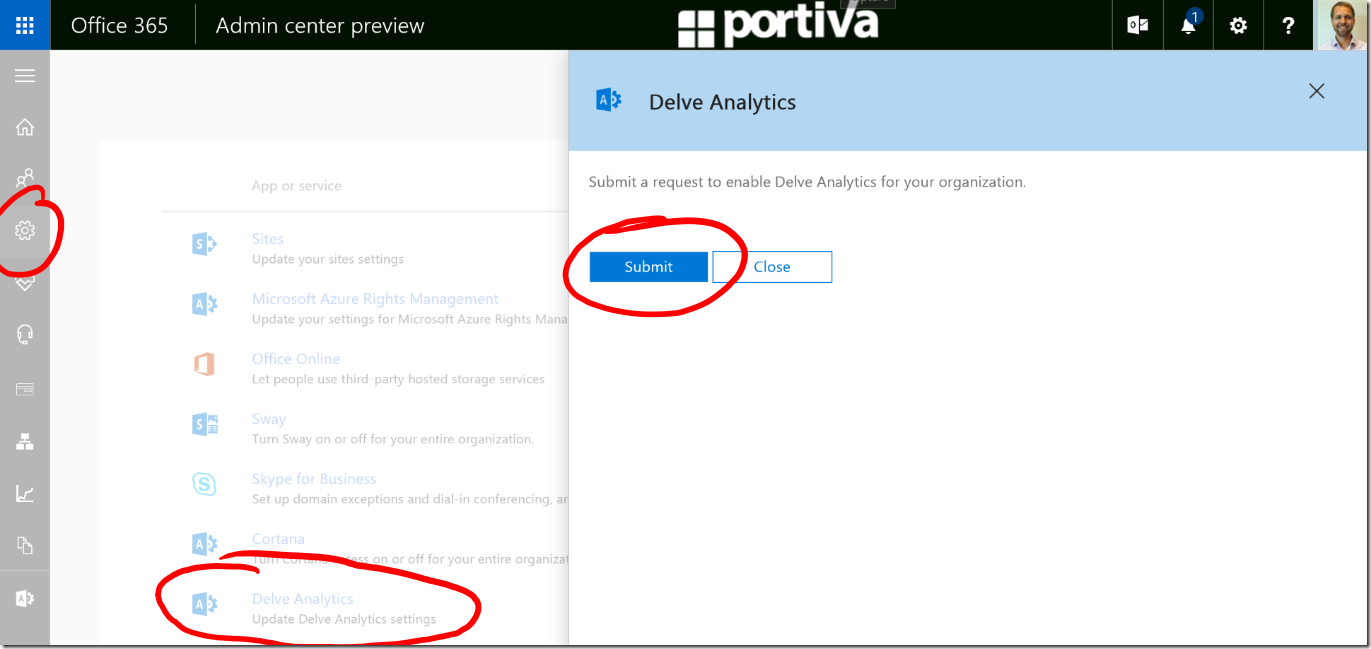Screen dimensions: 1371x649
Task: Click the Office 365 title
Action: pos(120,25)
